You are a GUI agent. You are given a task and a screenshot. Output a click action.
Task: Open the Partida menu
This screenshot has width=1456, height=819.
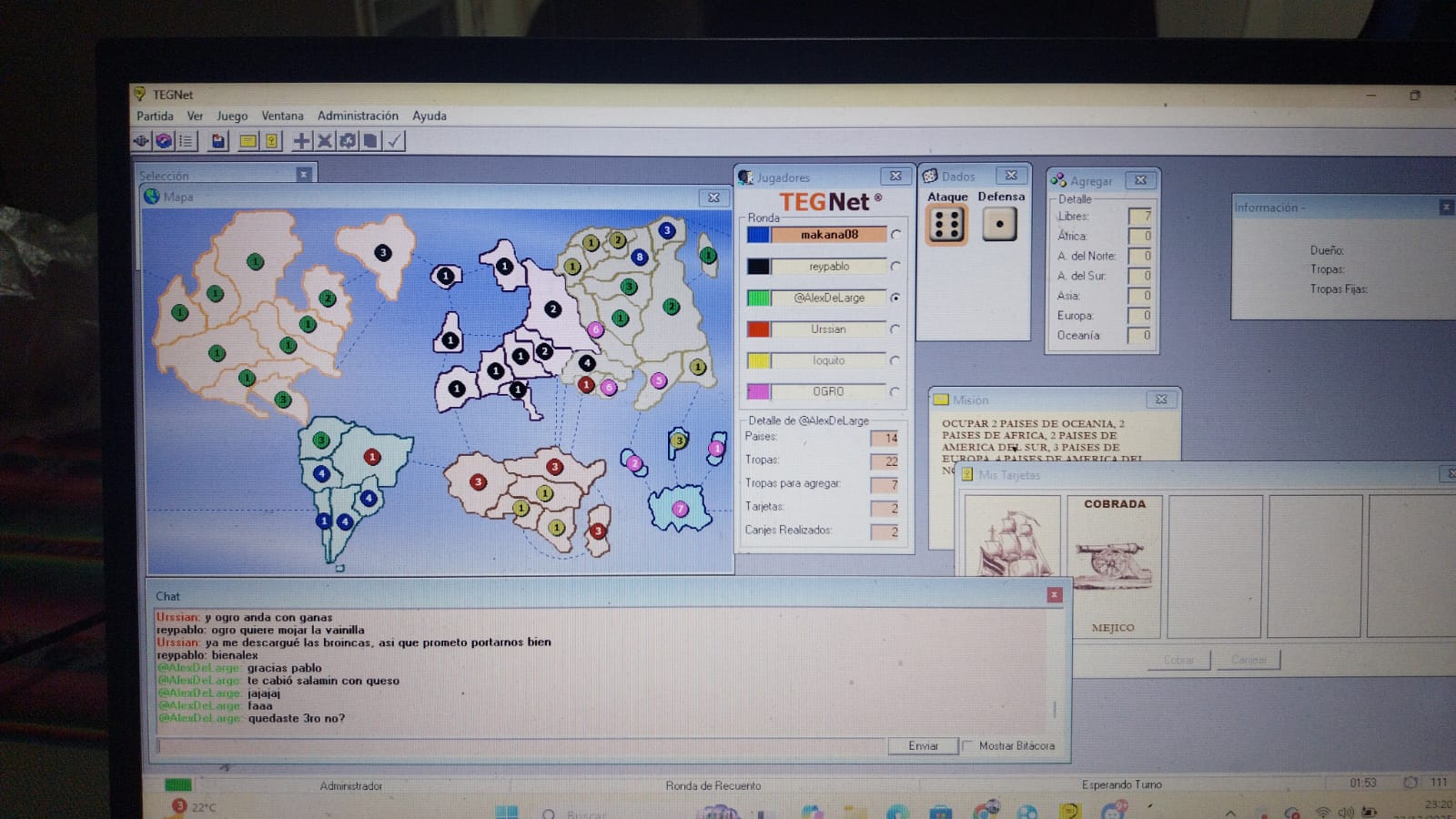click(155, 116)
